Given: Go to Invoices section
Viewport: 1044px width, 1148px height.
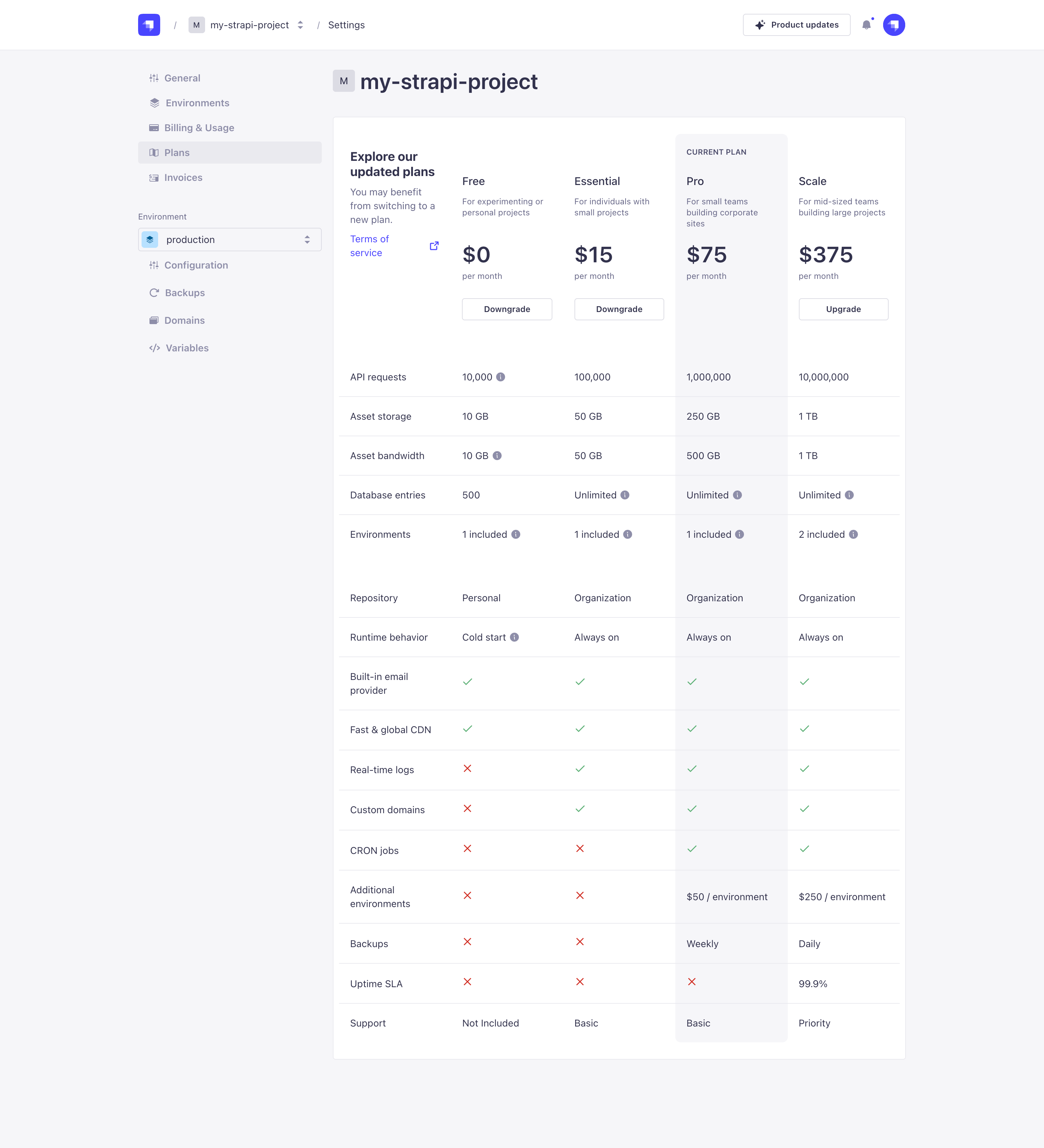Looking at the screenshot, I should [183, 178].
